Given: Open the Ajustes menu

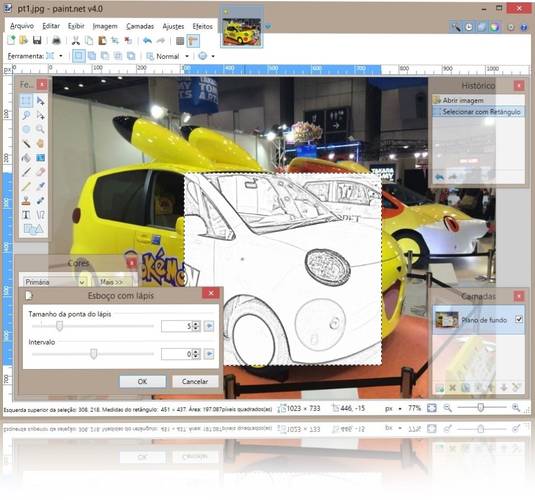Looking at the screenshot, I should 173,26.
